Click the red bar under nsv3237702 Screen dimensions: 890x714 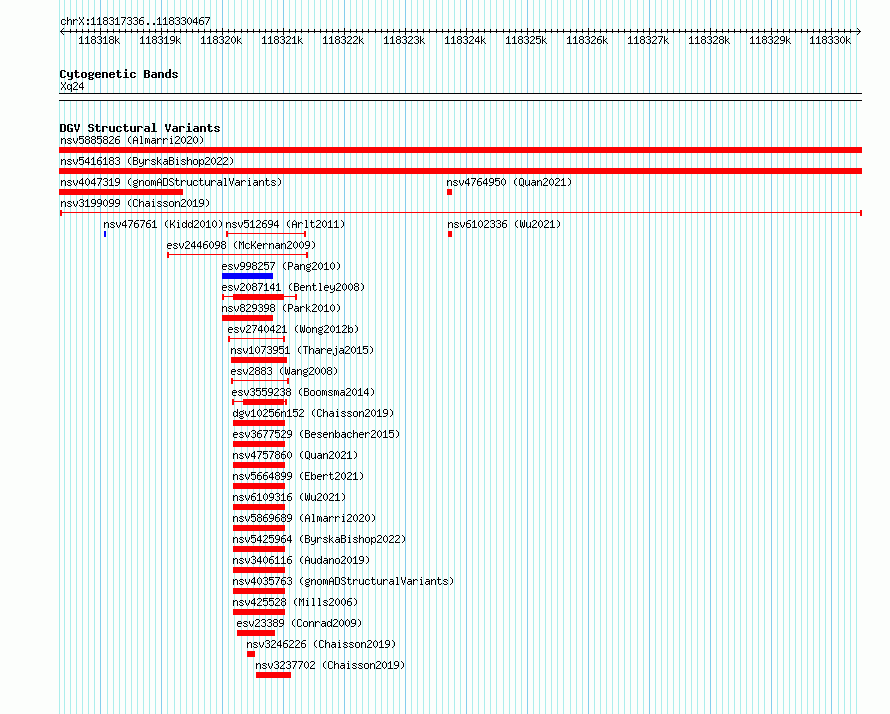273,675
